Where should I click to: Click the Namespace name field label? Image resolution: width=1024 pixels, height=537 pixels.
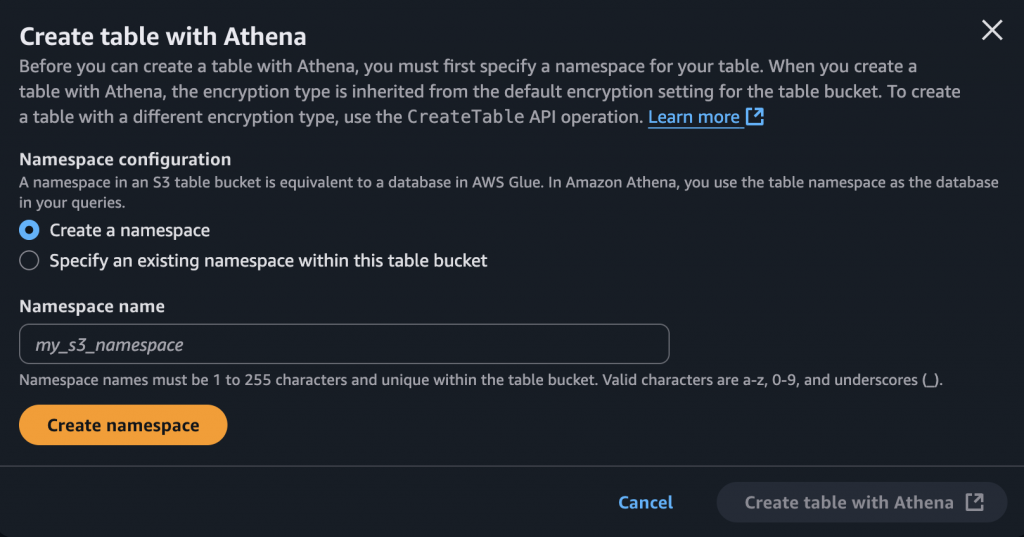pyautogui.click(x=92, y=306)
